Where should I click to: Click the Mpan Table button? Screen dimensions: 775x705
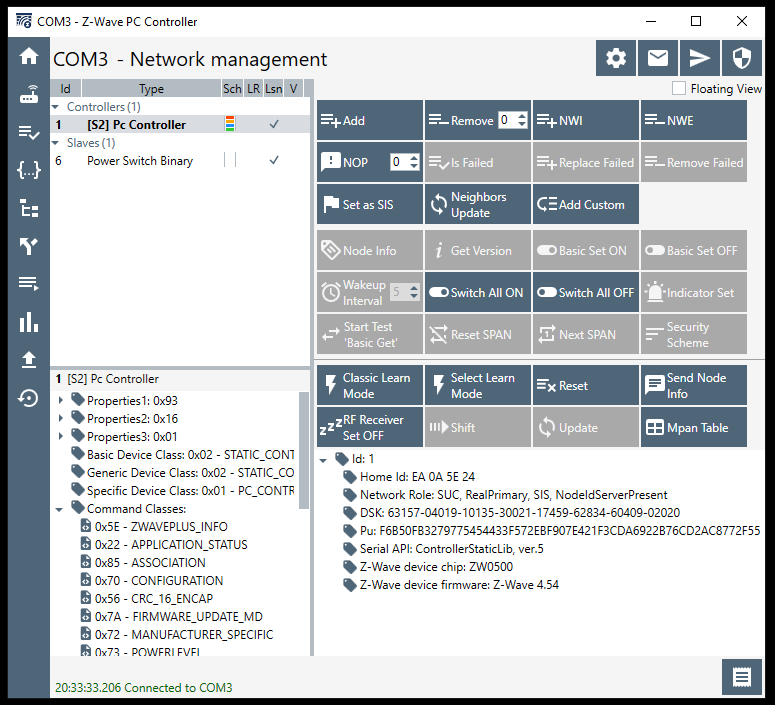[693, 428]
